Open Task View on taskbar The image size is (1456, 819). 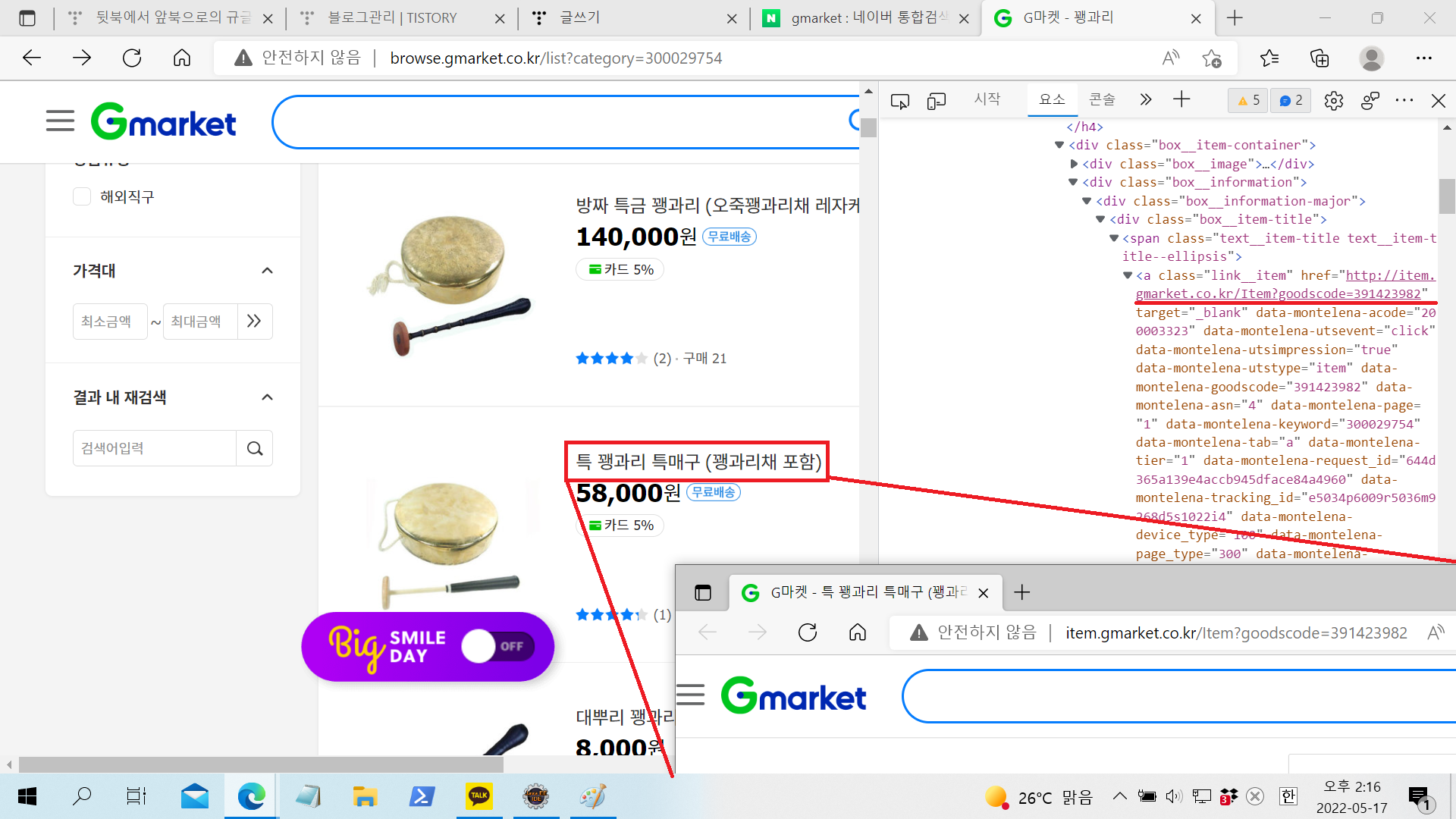tap(136, 796)
